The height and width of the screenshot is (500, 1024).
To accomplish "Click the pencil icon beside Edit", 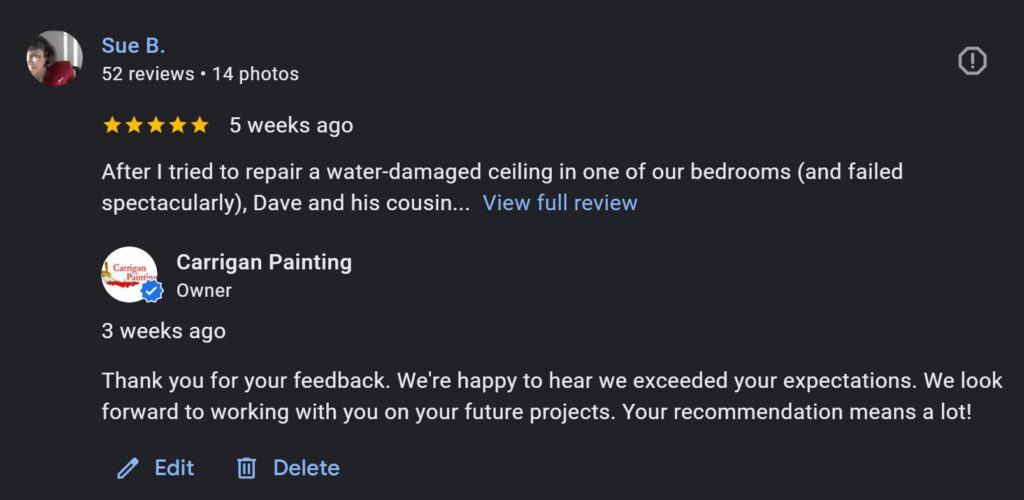I will pos(128,468).
